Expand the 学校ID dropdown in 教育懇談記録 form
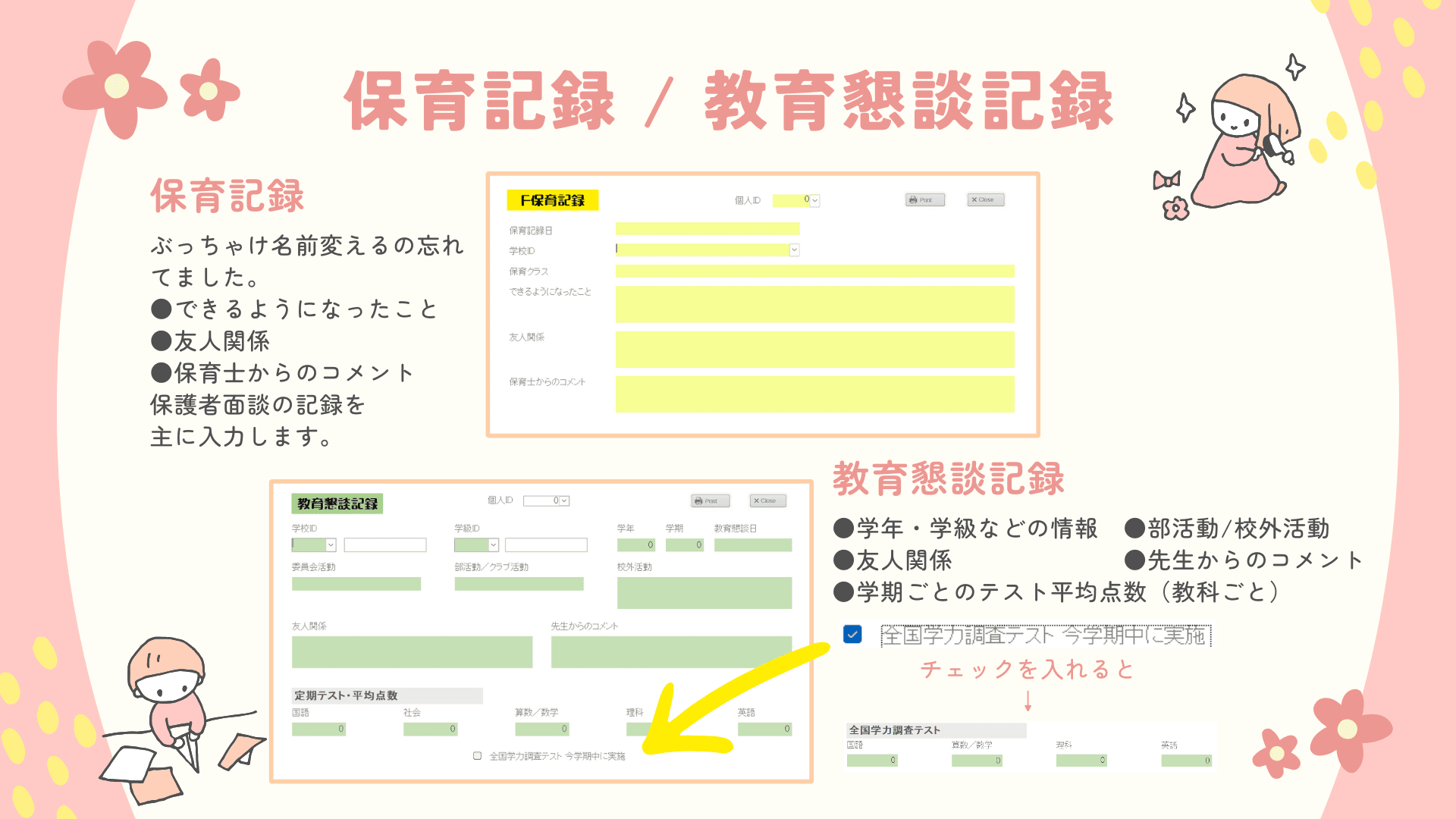 pos(331,545)
